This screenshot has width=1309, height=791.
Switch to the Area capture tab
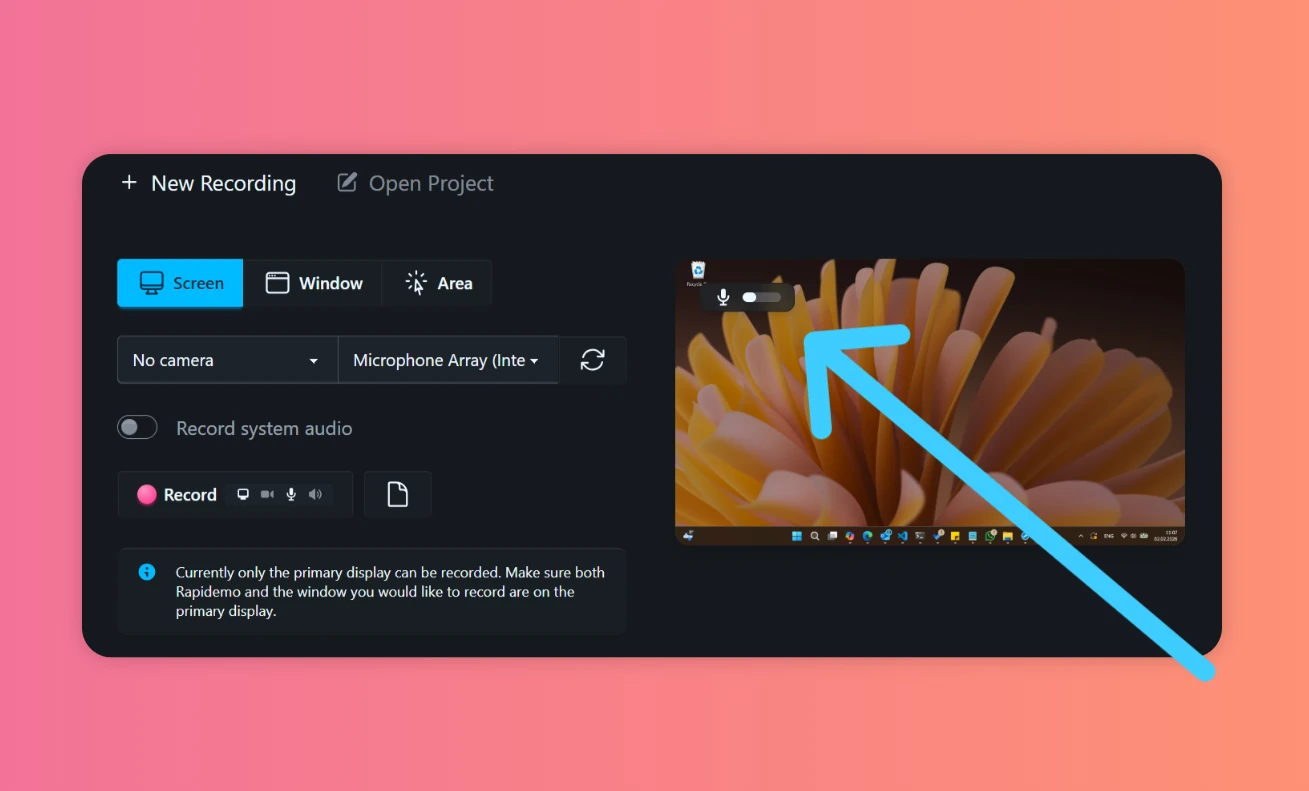pos(437,283)
